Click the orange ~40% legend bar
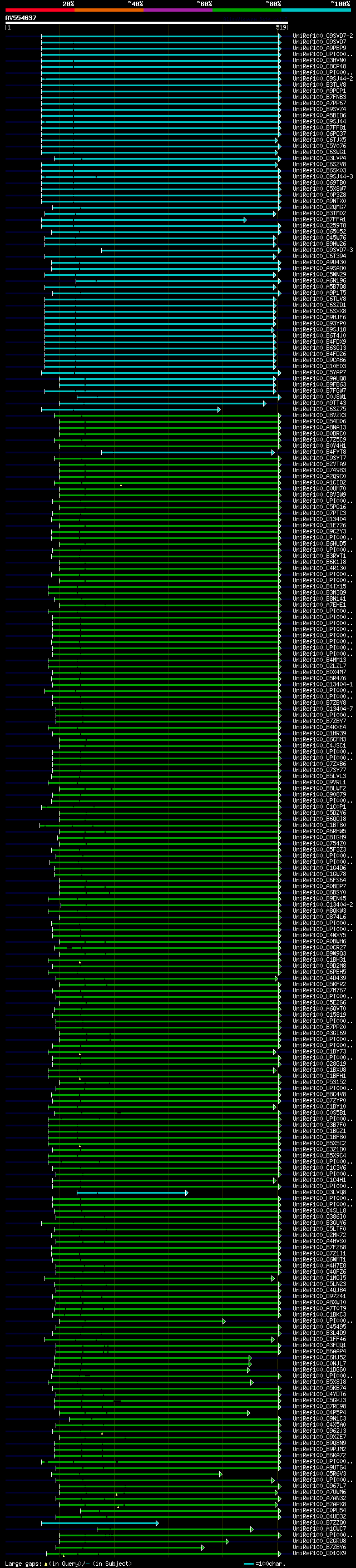 coord(109,10)
